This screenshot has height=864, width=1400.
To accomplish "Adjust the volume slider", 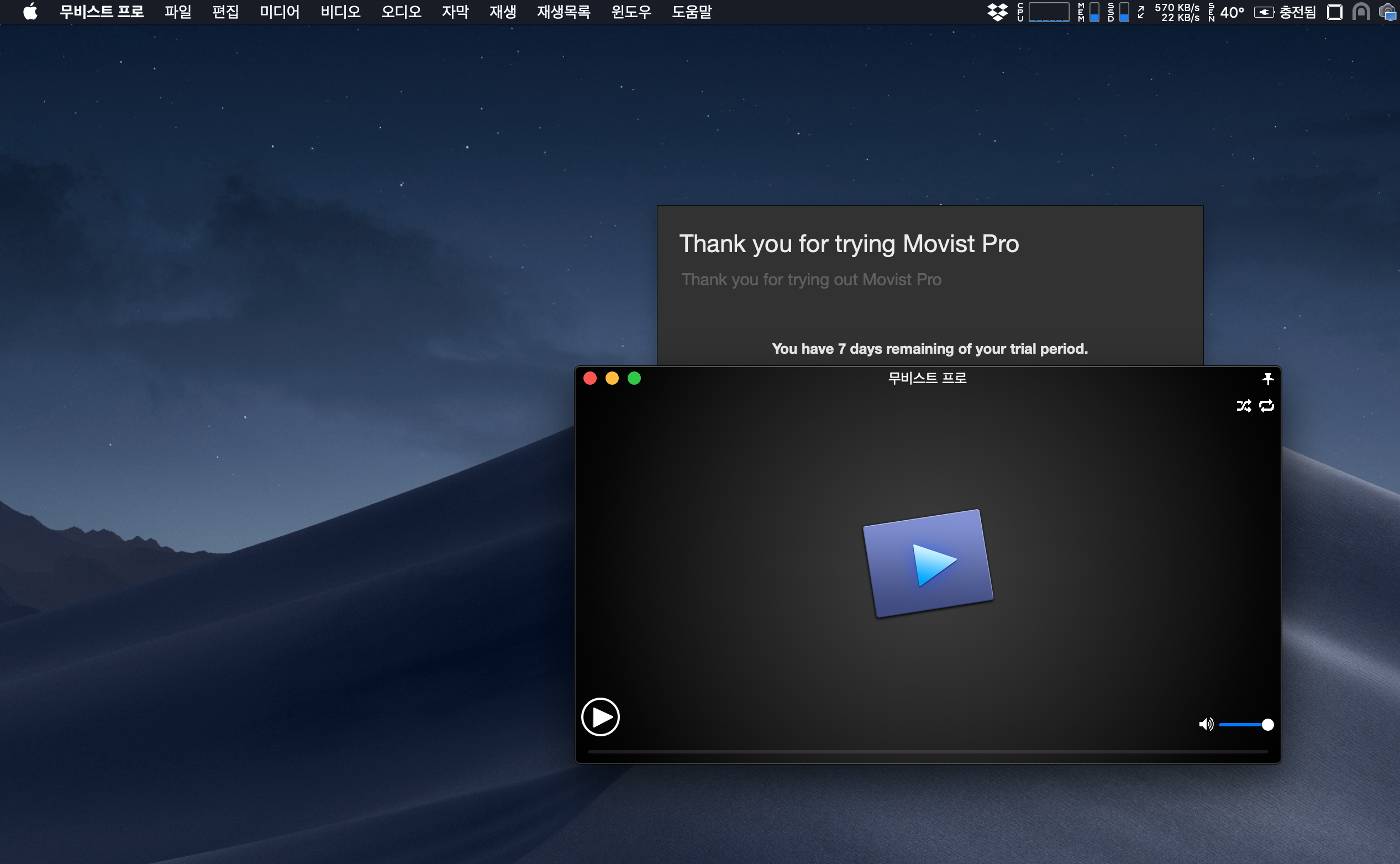I will click(x=1243, y=725).
